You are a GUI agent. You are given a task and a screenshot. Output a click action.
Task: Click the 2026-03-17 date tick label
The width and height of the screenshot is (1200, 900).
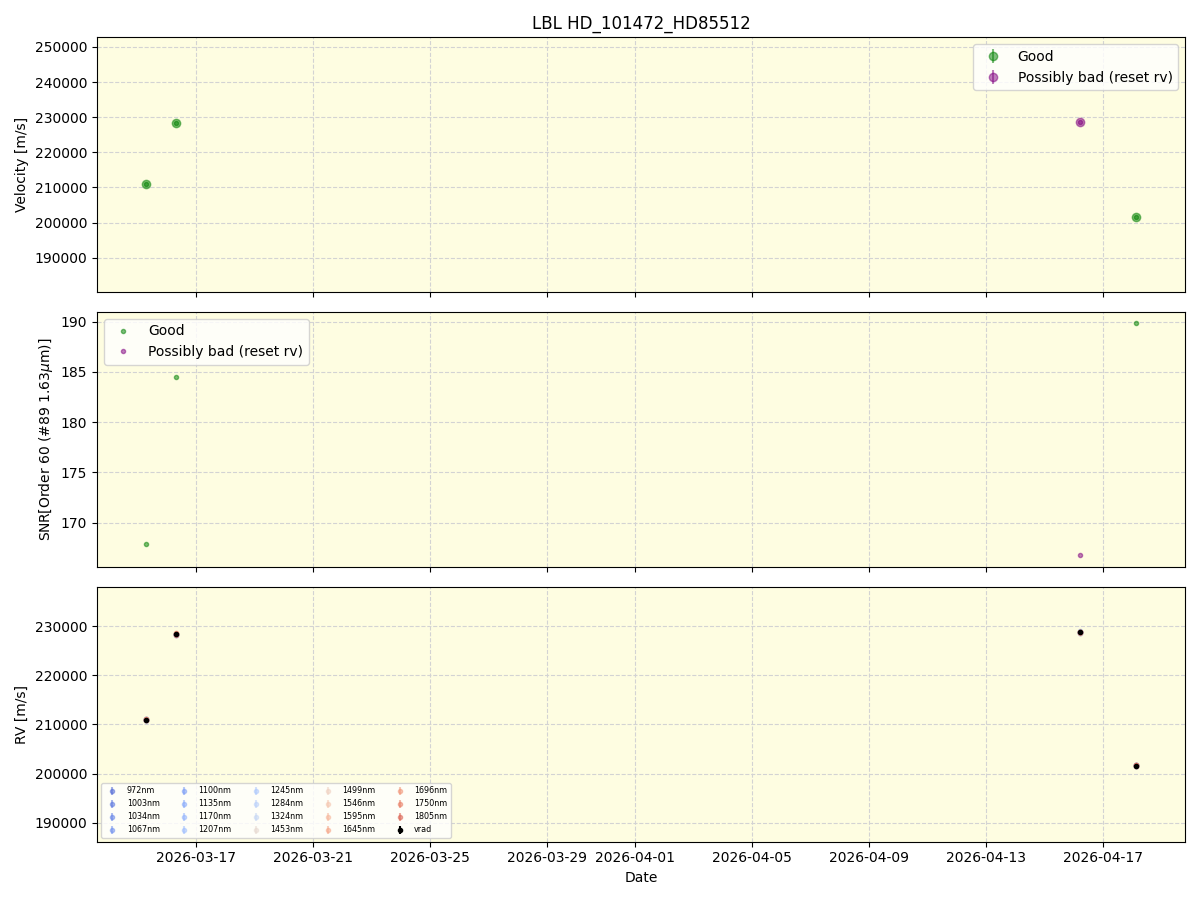[196, 856]
